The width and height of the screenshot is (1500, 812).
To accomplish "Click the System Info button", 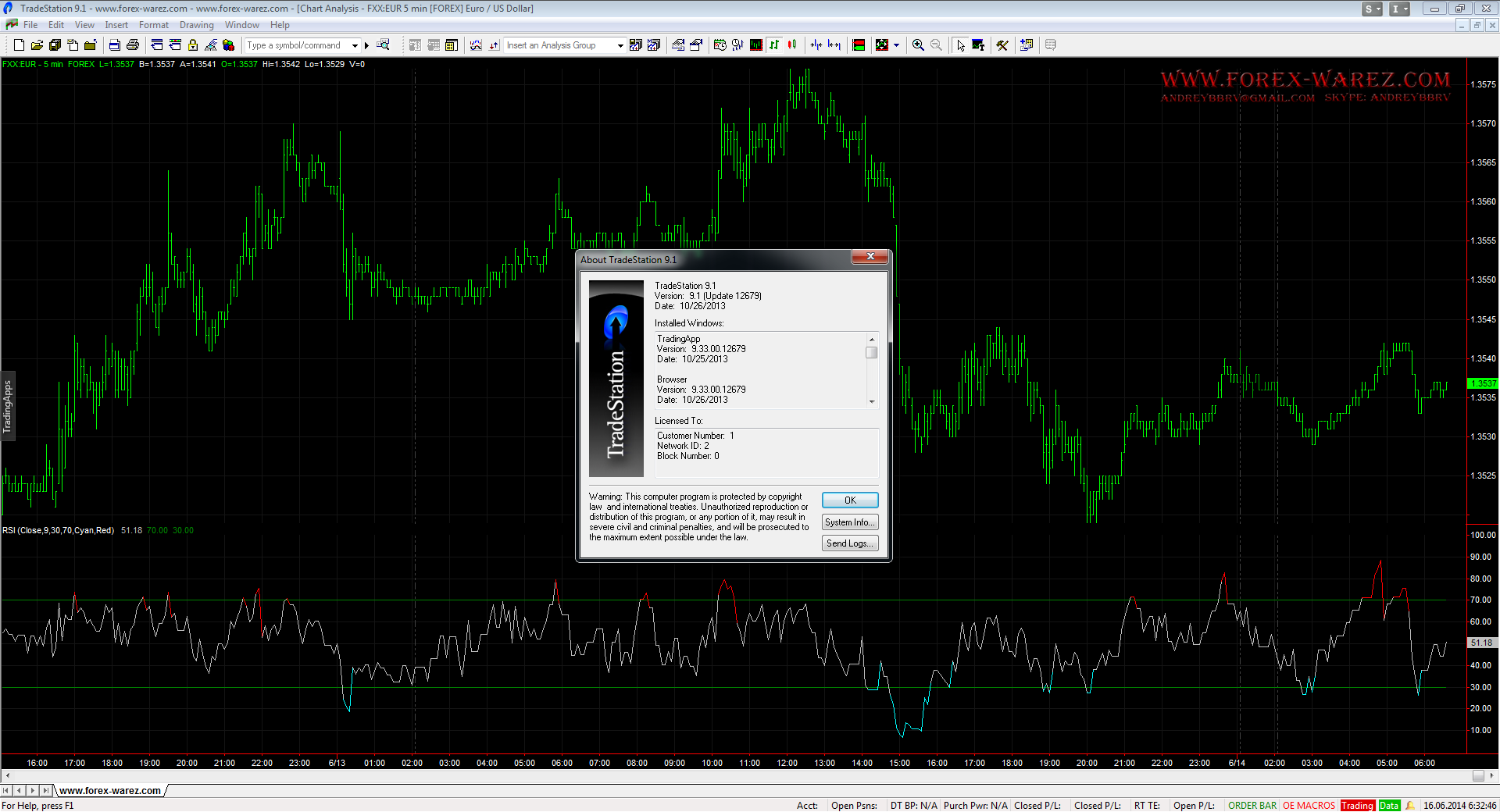I will (x=849, y=522).
